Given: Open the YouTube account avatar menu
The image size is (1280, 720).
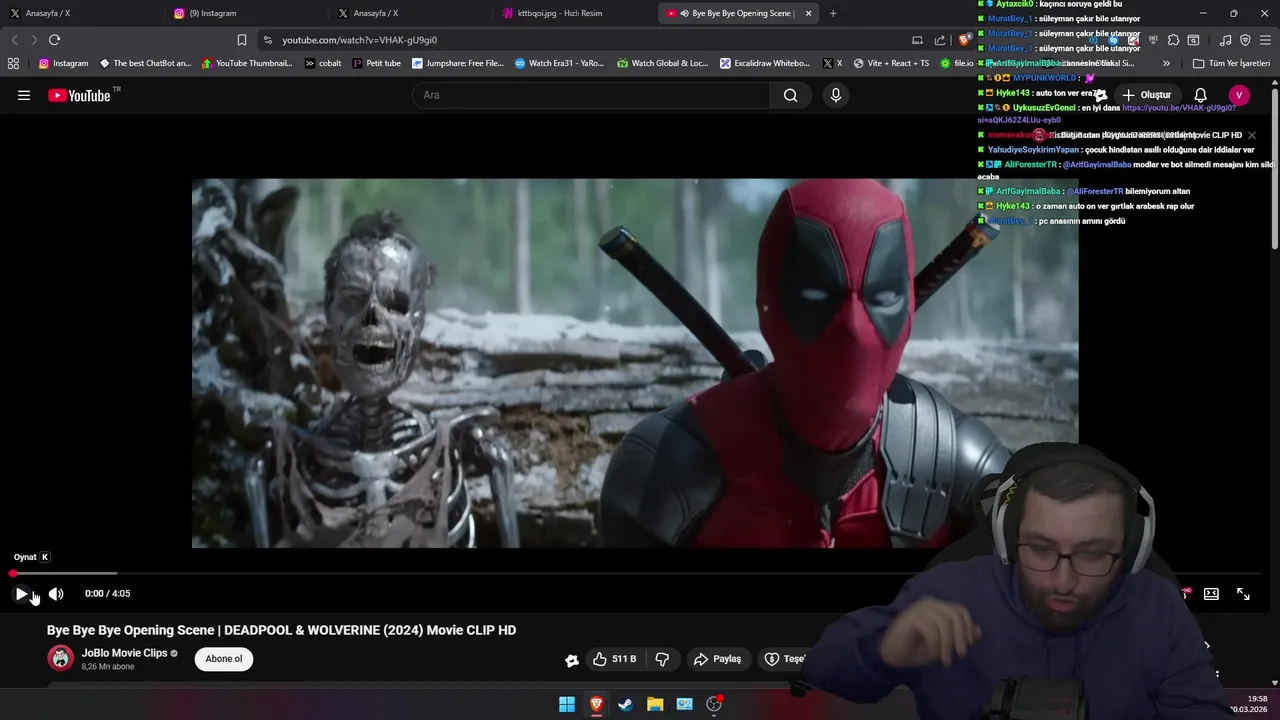Looking at the screenshot, I should click(x=1239, y=95).
